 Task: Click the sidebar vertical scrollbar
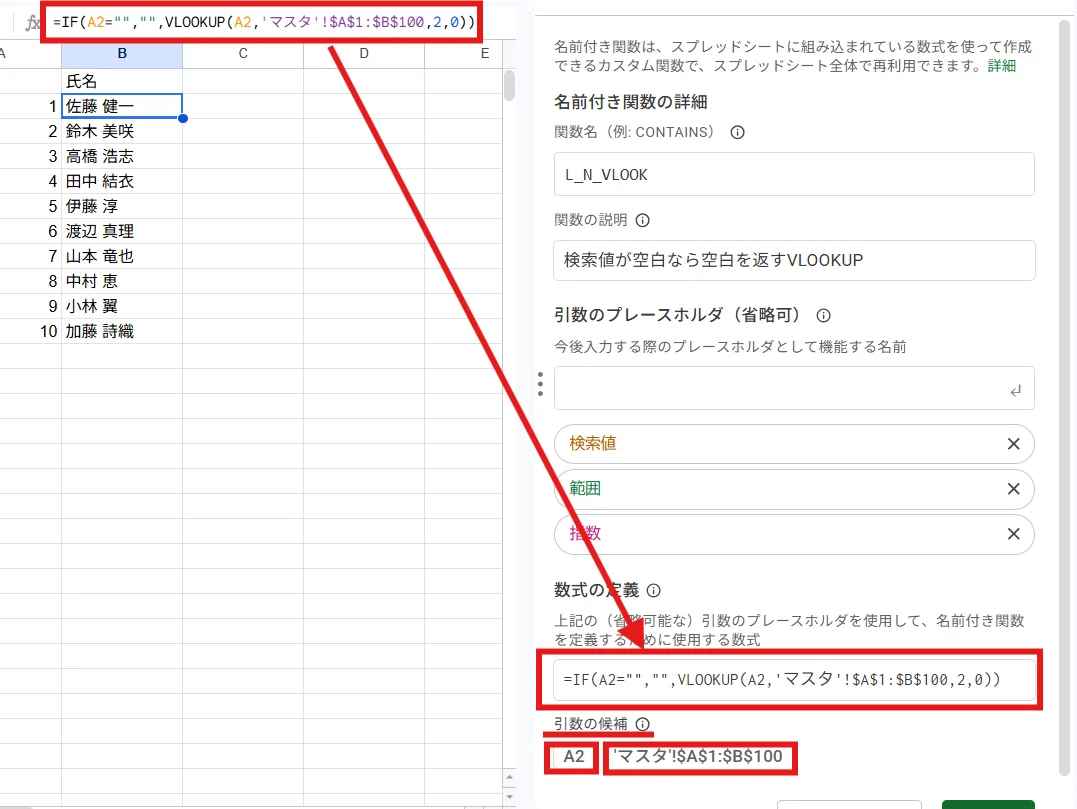tap(1065, 397)
